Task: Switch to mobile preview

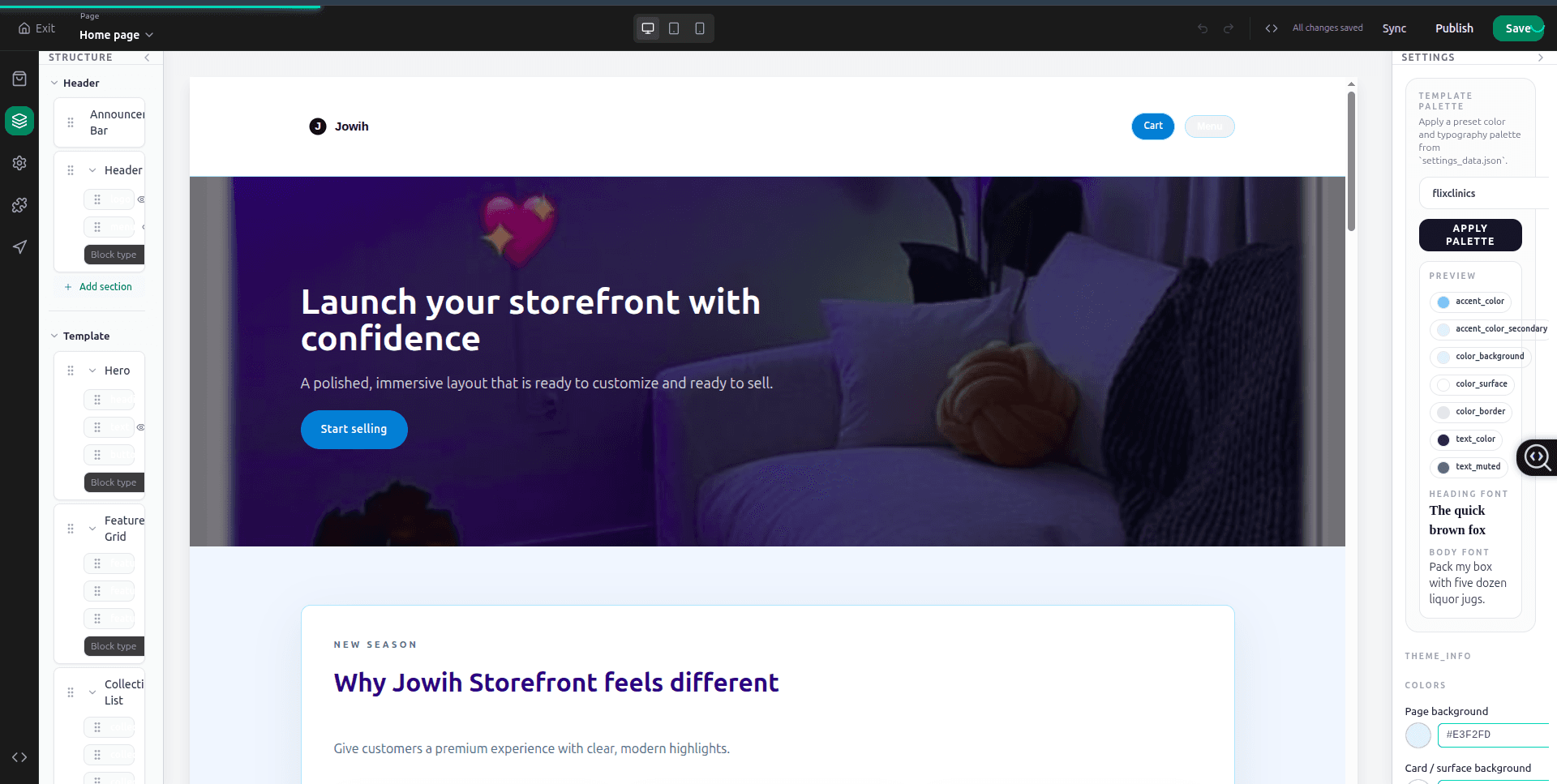Action: click(700, 28)
